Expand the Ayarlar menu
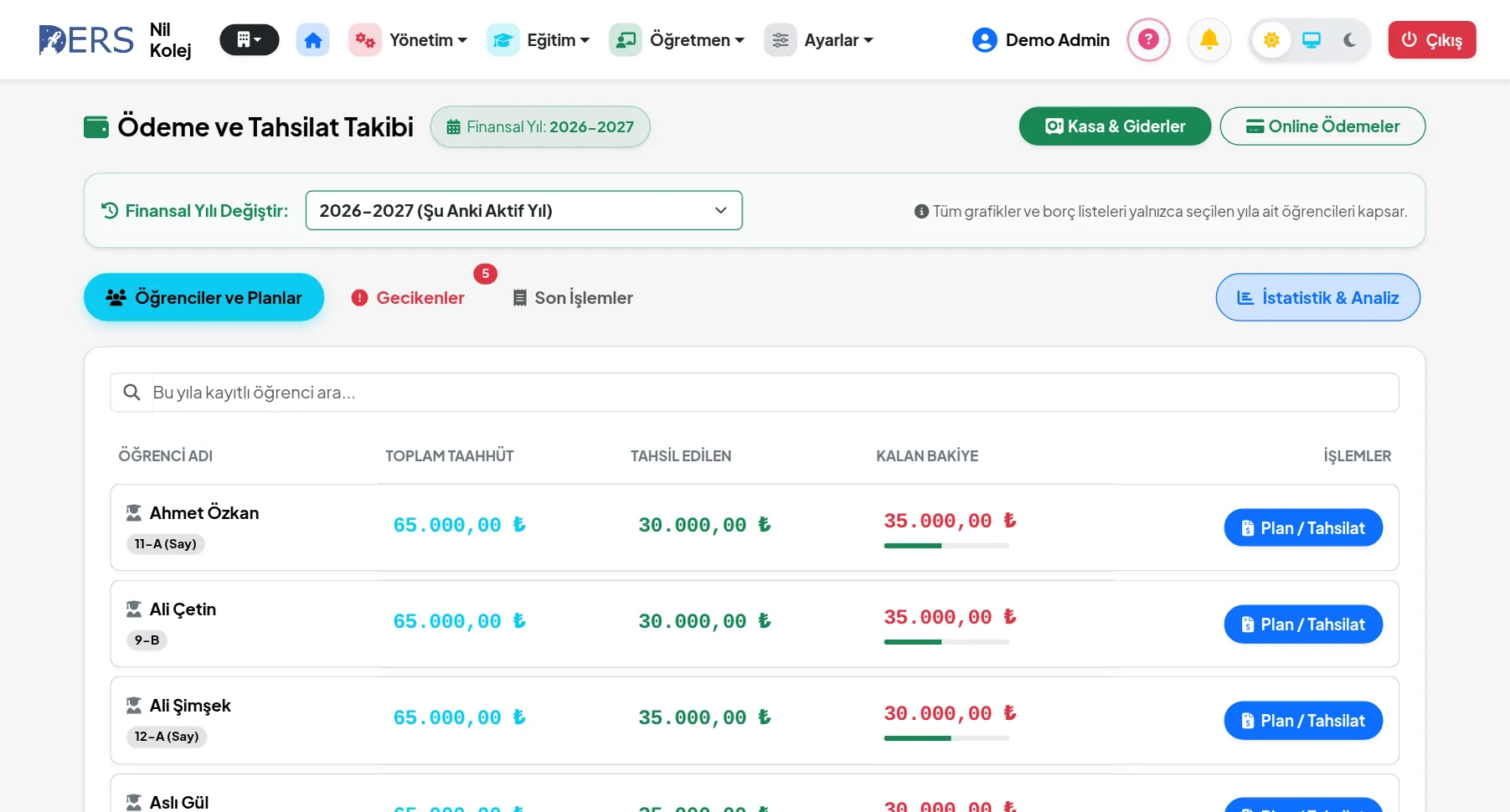Viewport: 1510px width, 812px height. coord(838,40)
